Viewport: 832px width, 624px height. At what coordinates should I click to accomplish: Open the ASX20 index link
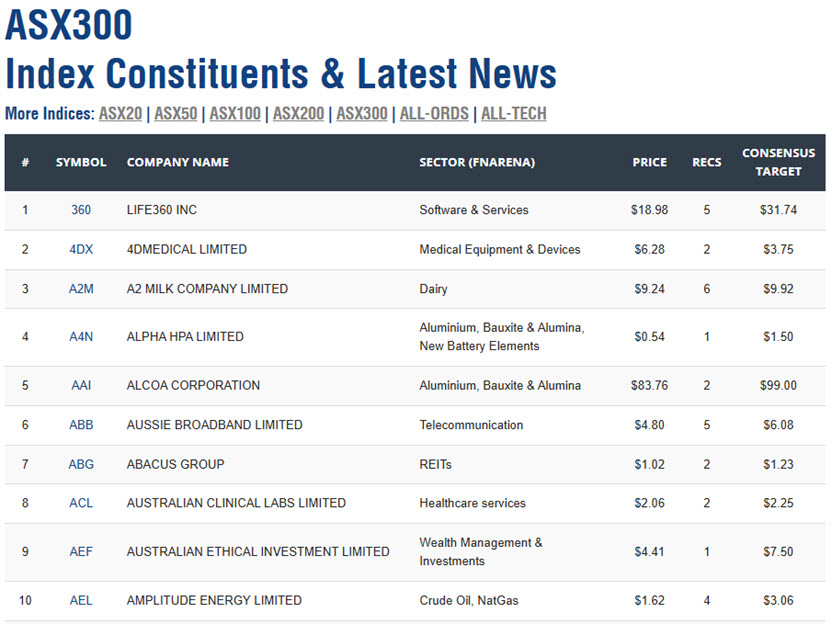pos(120,113)
